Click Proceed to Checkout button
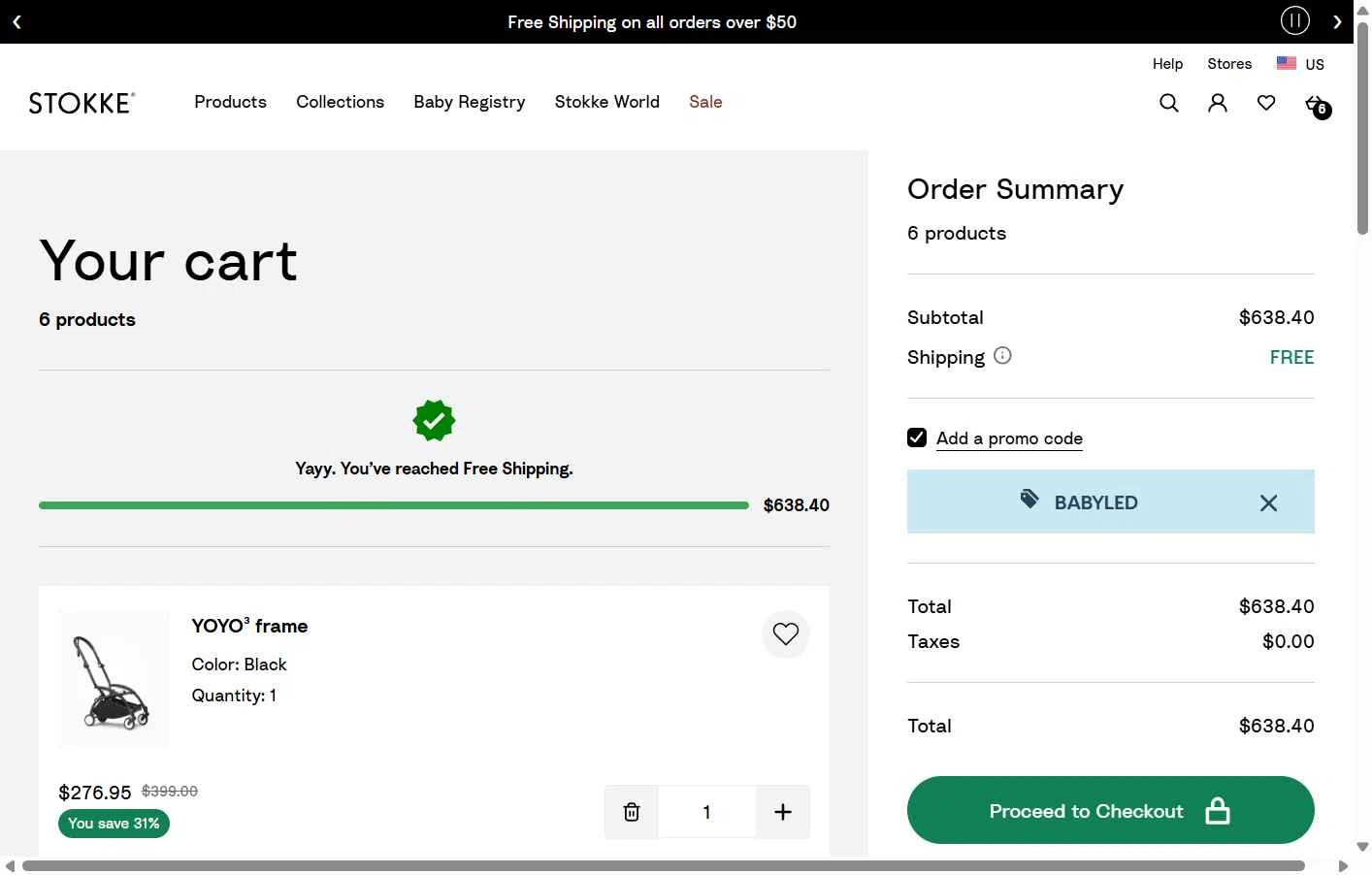1372x875 pixels. [x=1111, y=810]
